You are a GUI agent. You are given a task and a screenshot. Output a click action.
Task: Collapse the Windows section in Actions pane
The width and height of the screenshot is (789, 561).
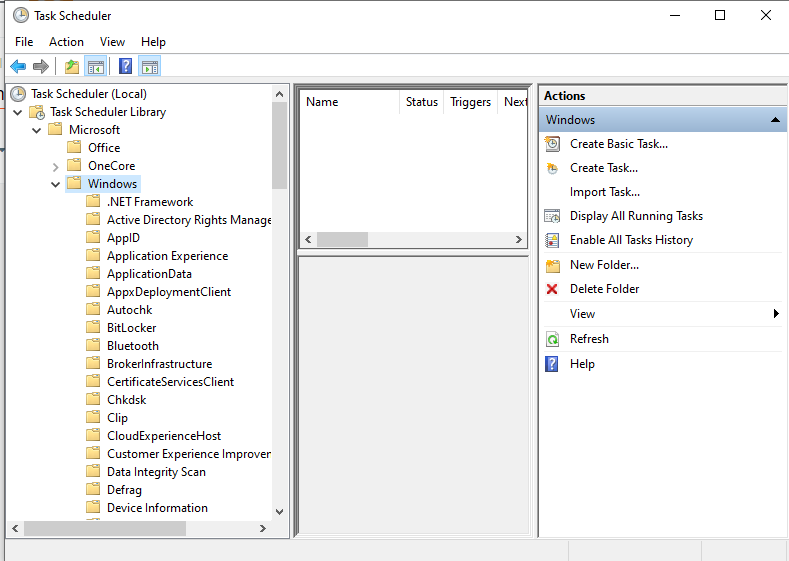point(775,120)
